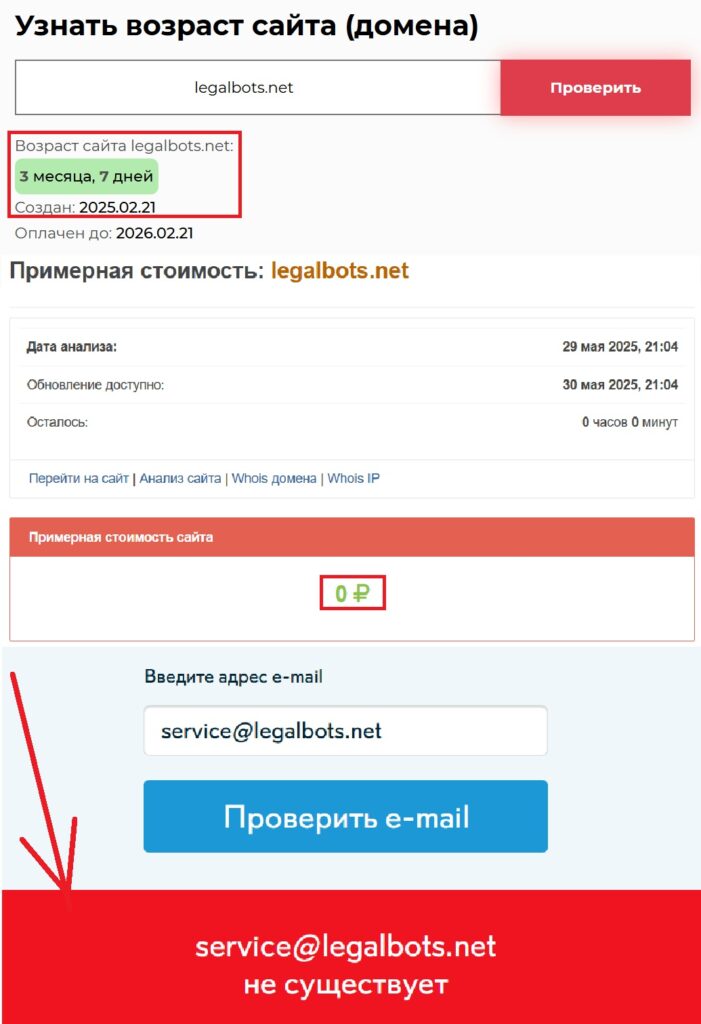Viewport: 701px width, 1024px height.
Task: Click the Примерная стоимость сайта header bar
Action: pyautogui.click(x=351, y=537)
